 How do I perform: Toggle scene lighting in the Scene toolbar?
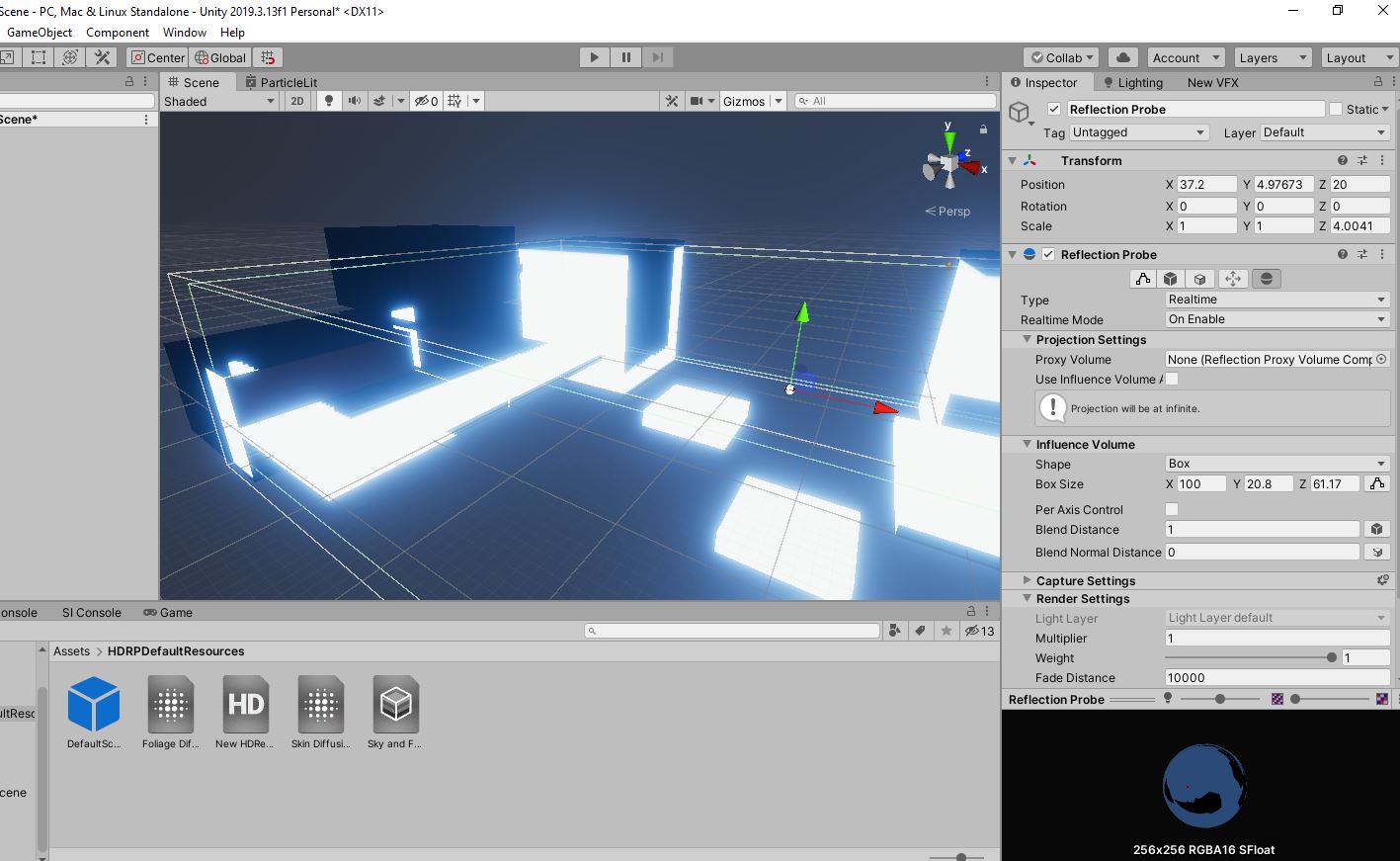coord(329,100)
